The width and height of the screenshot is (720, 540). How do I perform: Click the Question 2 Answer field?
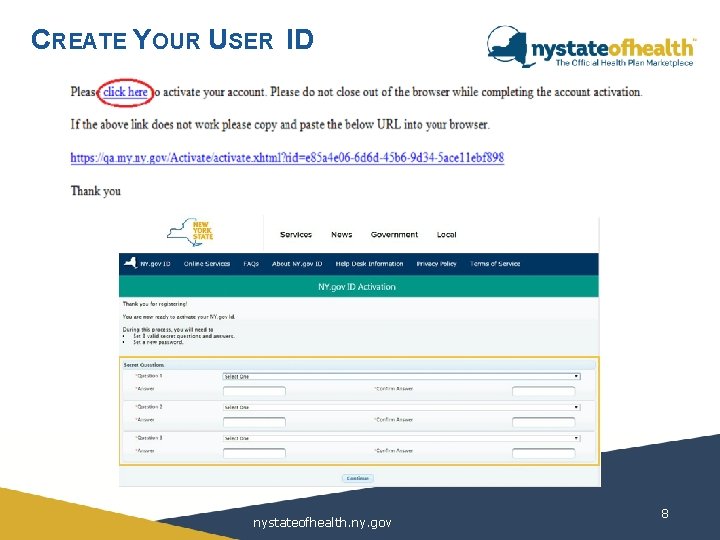[x=254, y=422]
